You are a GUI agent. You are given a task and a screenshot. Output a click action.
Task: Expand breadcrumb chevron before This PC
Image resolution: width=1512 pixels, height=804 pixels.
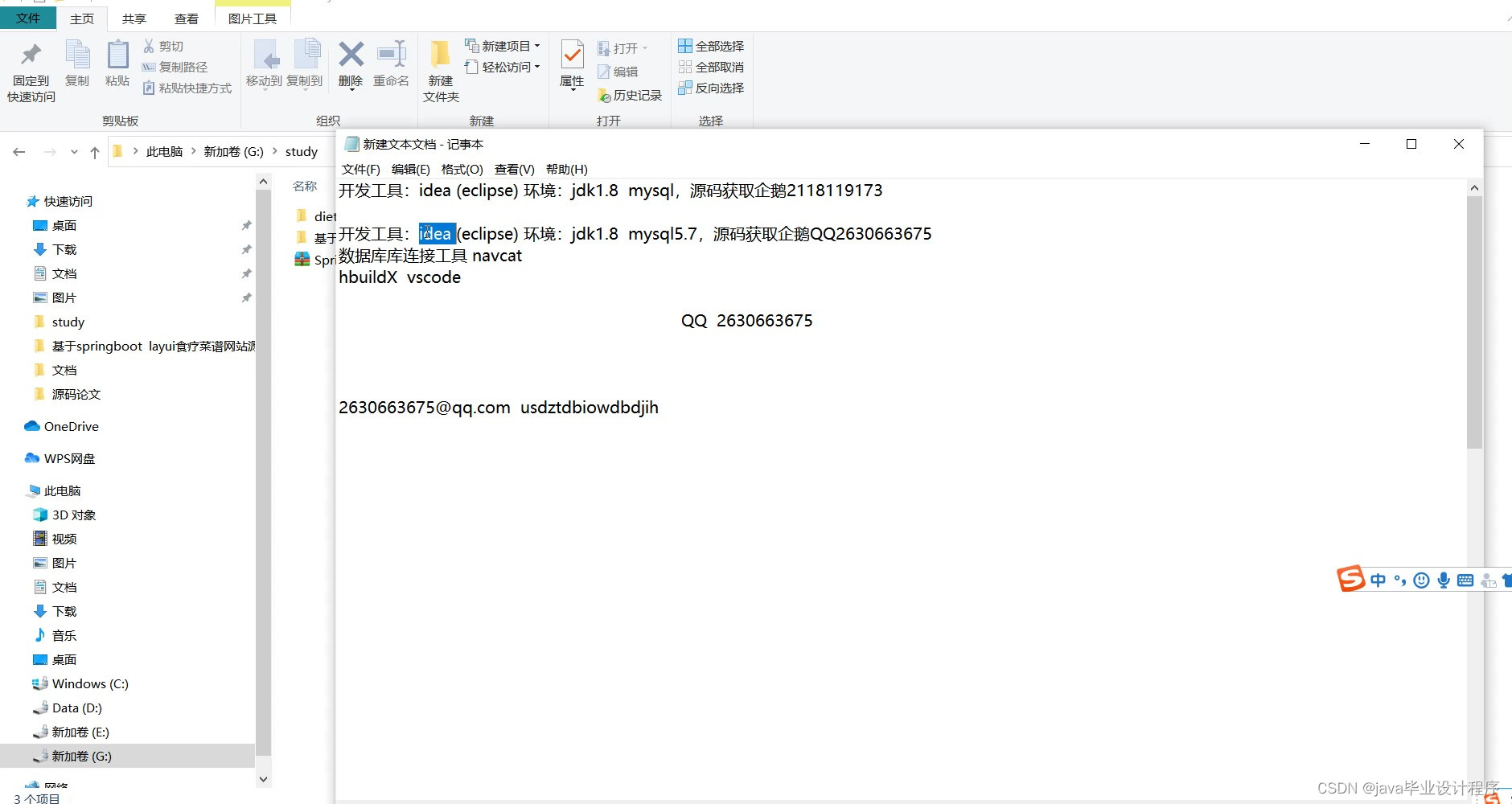(135, 151)
